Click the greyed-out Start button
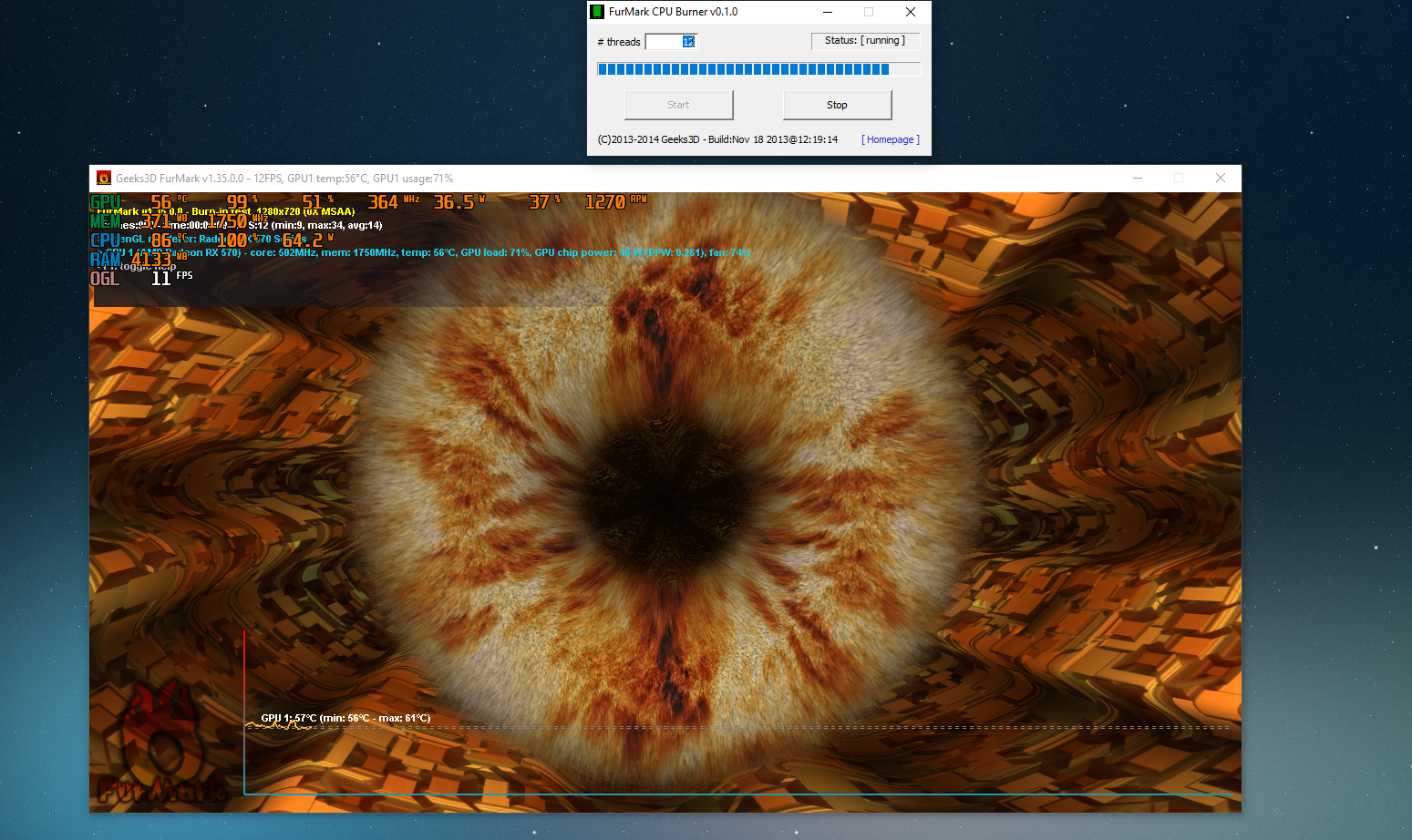This screenshot has width=1412, height=840. pyautogui.click(x=678, y=105)
